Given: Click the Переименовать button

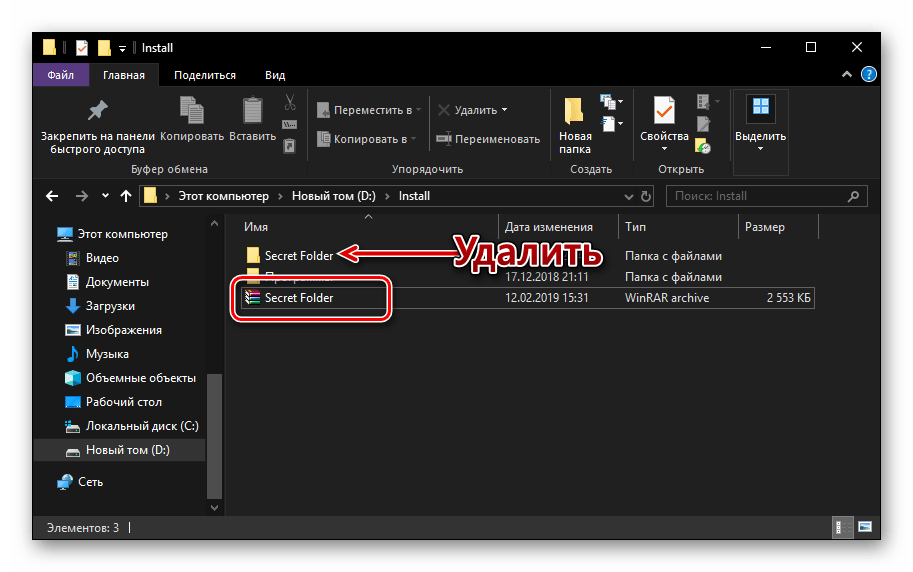Looking at the screenshot, I should (488, 139).
